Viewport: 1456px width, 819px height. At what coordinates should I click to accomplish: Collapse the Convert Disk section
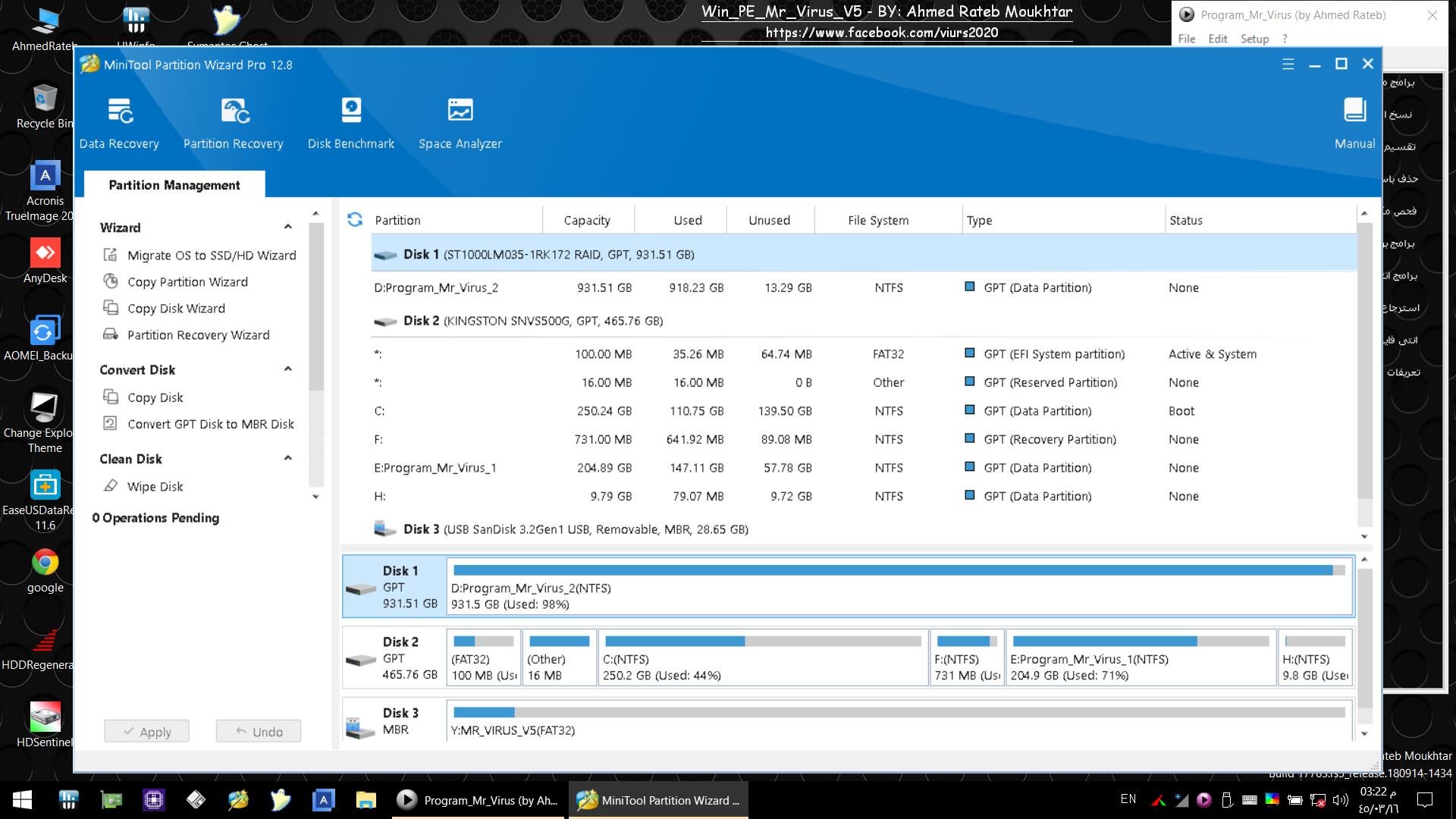[x=287, y=369]
